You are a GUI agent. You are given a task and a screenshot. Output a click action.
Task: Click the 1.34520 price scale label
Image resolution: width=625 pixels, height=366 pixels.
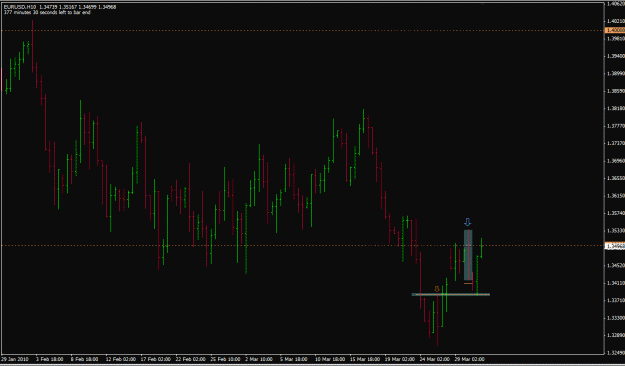pos(615,266)
